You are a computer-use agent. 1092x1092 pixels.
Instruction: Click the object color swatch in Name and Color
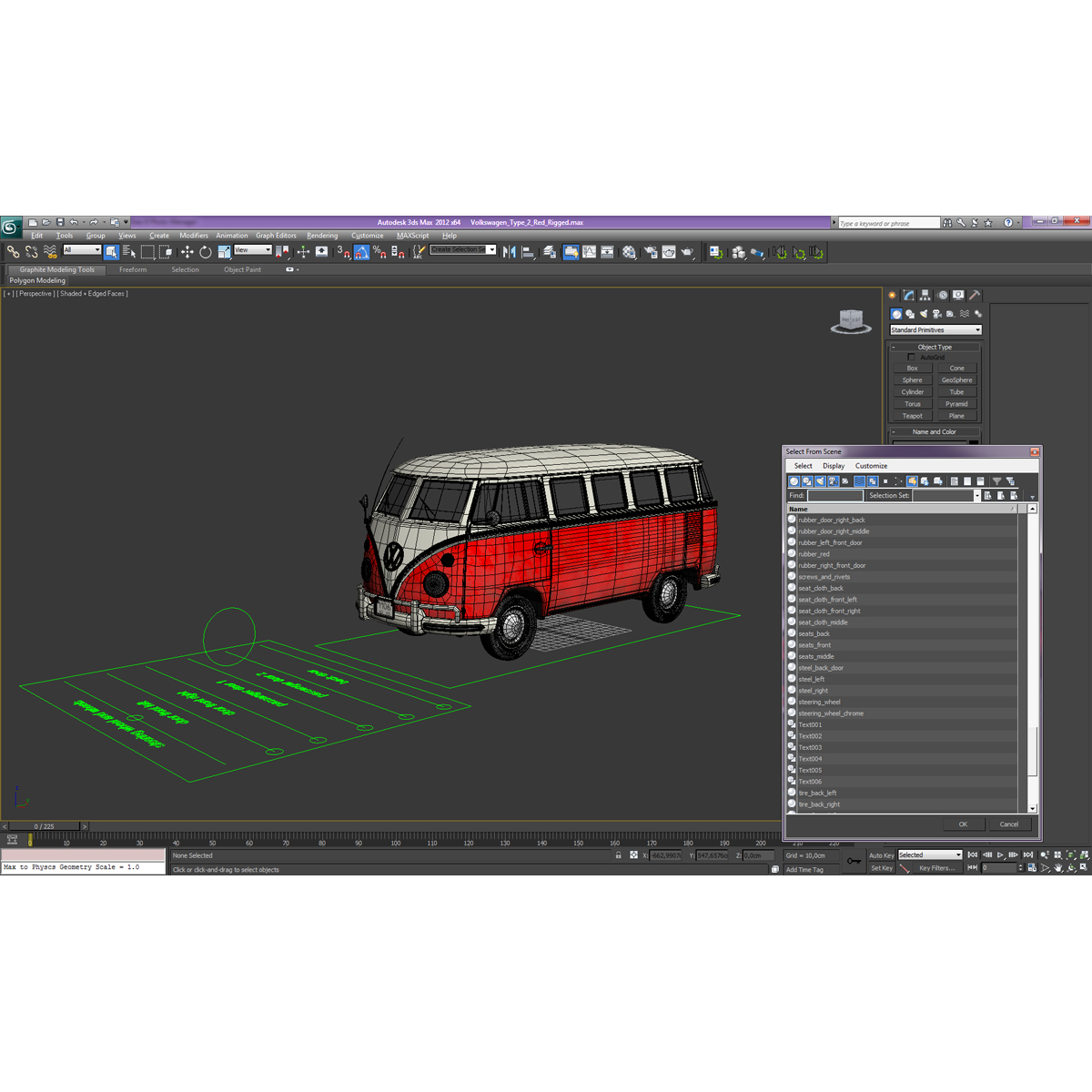(x=974, y=443)
